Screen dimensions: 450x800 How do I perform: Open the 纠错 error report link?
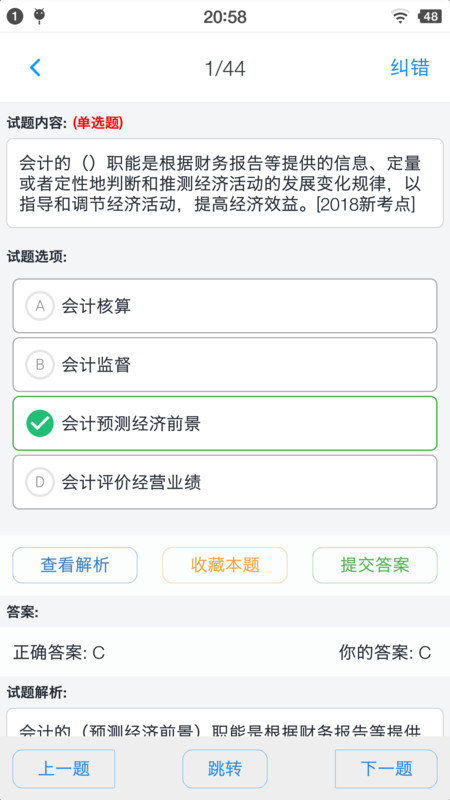[x=410, y=67]
